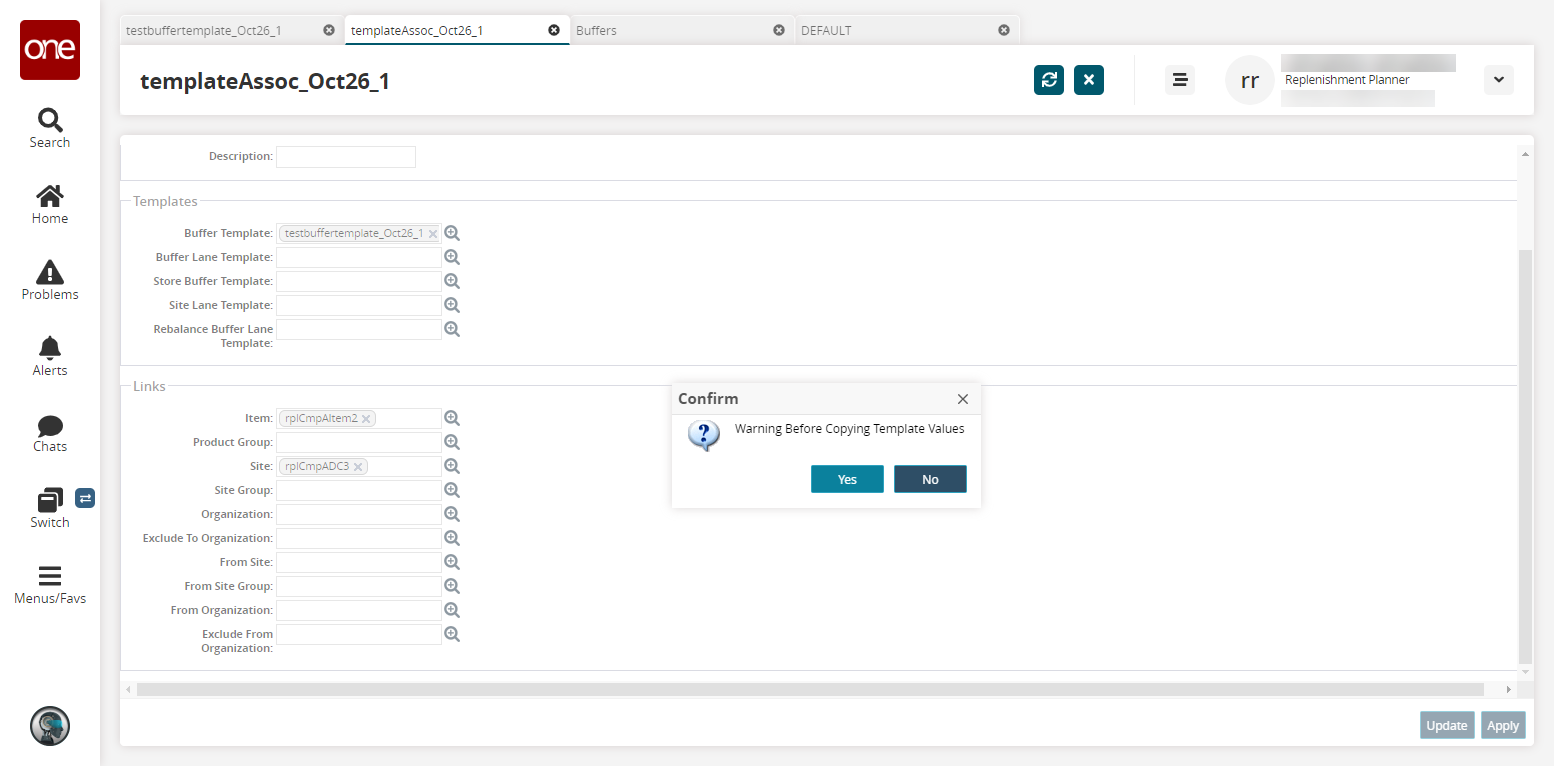Screen dimensions: 1554x766
Task: Click the Description input field
Action: [346, 157]
